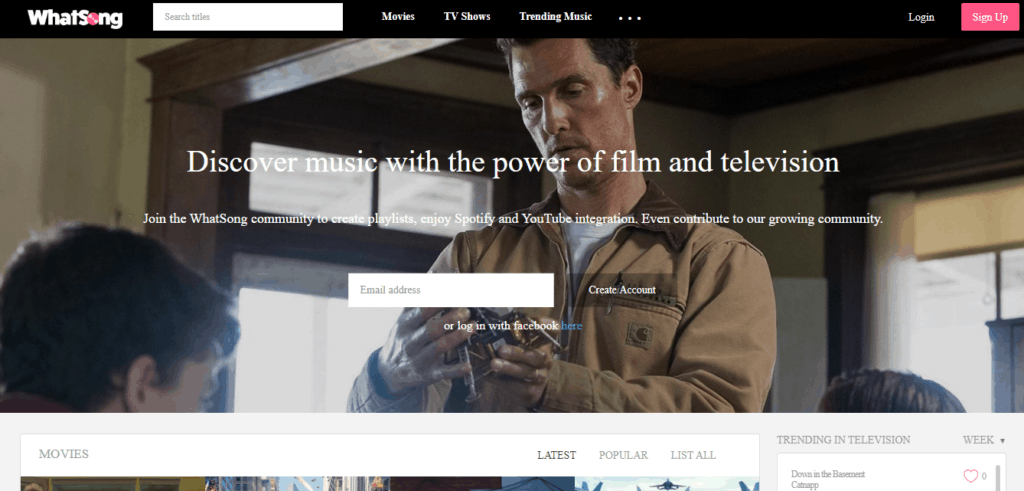Switch to the Latest movies tab
Viewport: 1024px width, 491px height.
(556, 455)
